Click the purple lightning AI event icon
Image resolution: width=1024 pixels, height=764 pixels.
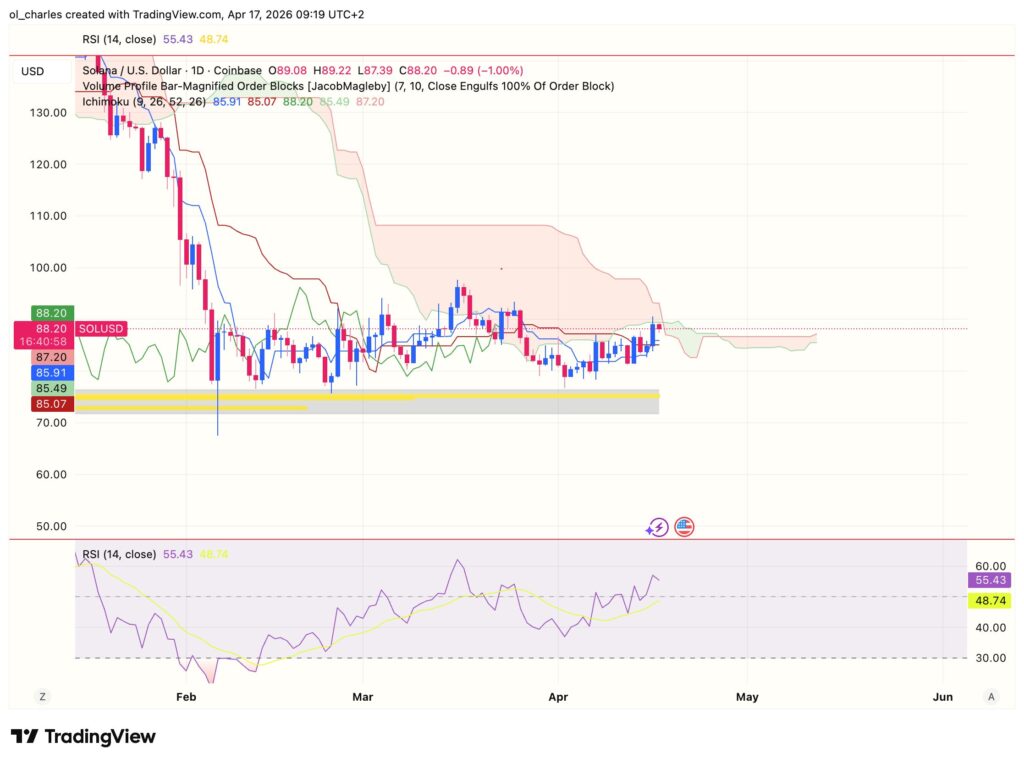click(x=657, y=526)
